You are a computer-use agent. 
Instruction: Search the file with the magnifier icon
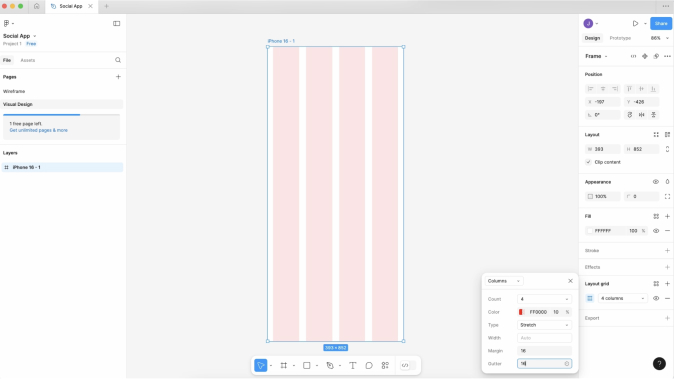tap(118, 60)
